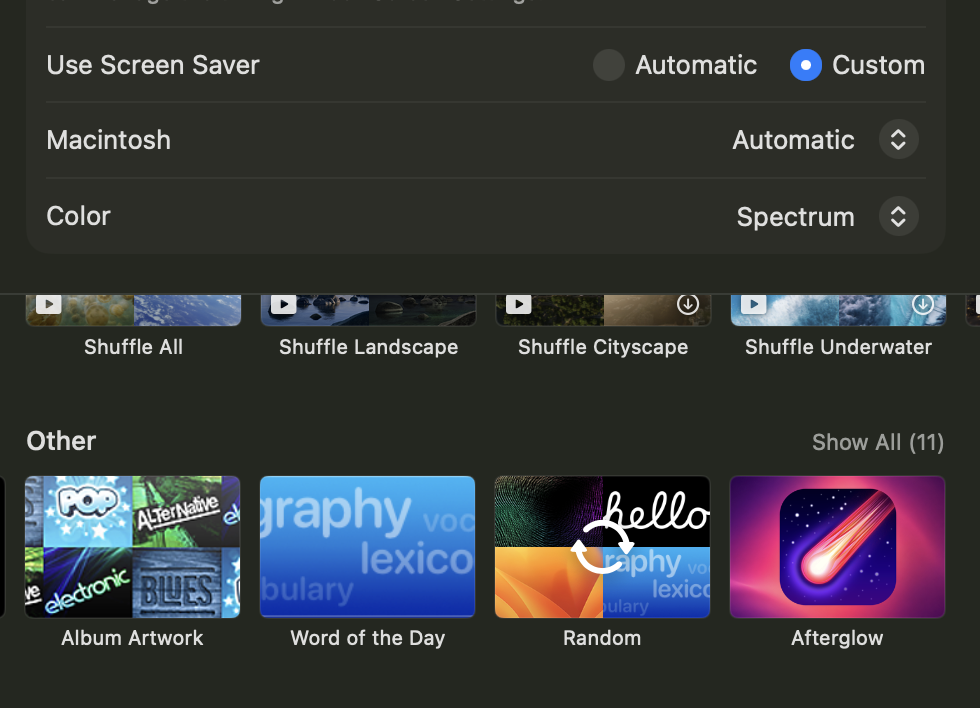Select the Automatic radio button

(609, 65)
